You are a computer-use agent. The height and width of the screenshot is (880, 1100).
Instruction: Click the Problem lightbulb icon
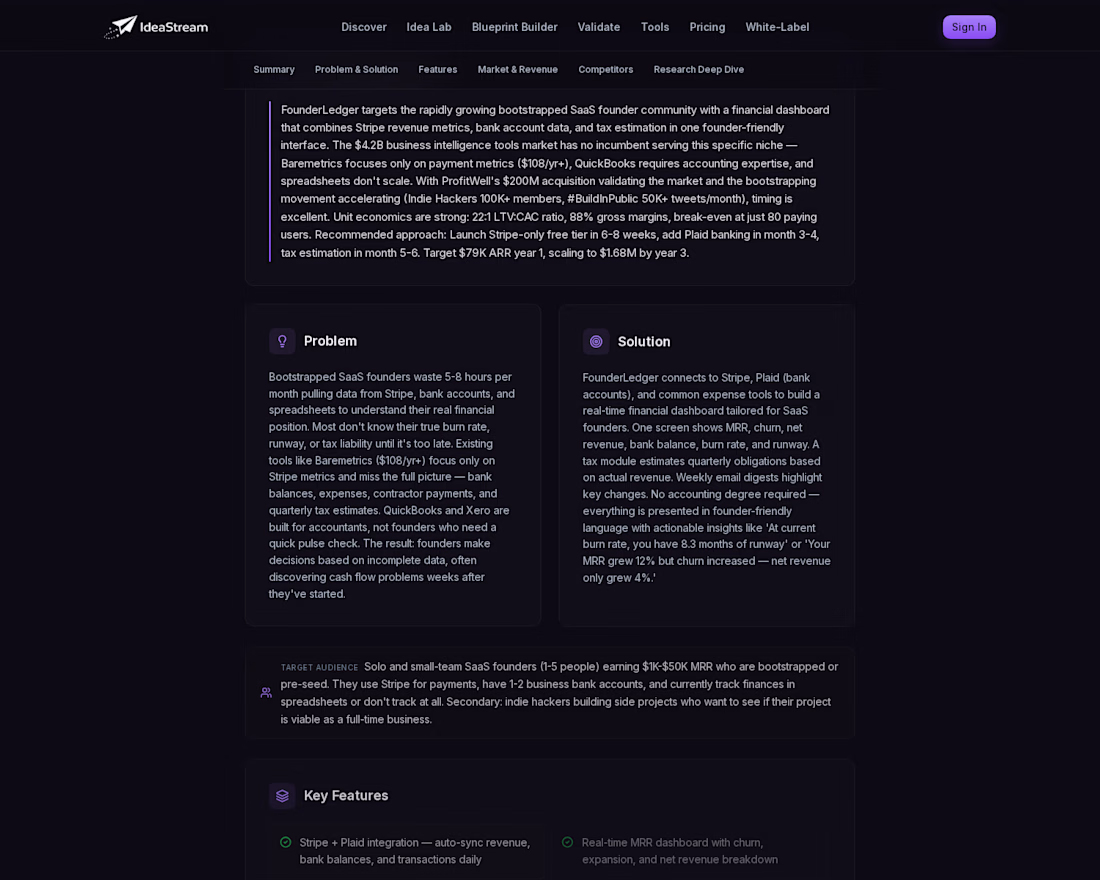click(282, 341)
